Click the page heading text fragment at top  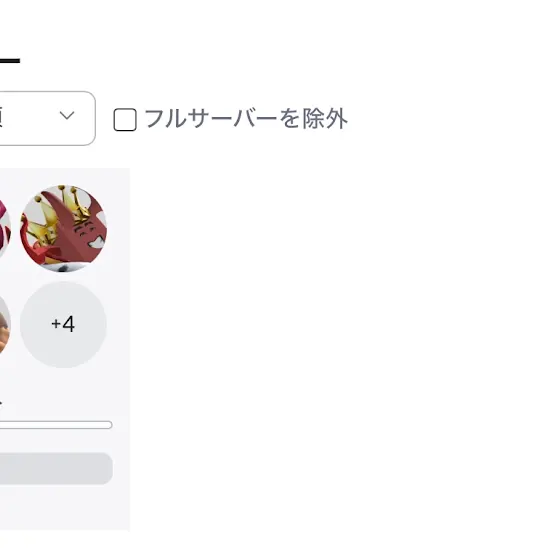10,61
